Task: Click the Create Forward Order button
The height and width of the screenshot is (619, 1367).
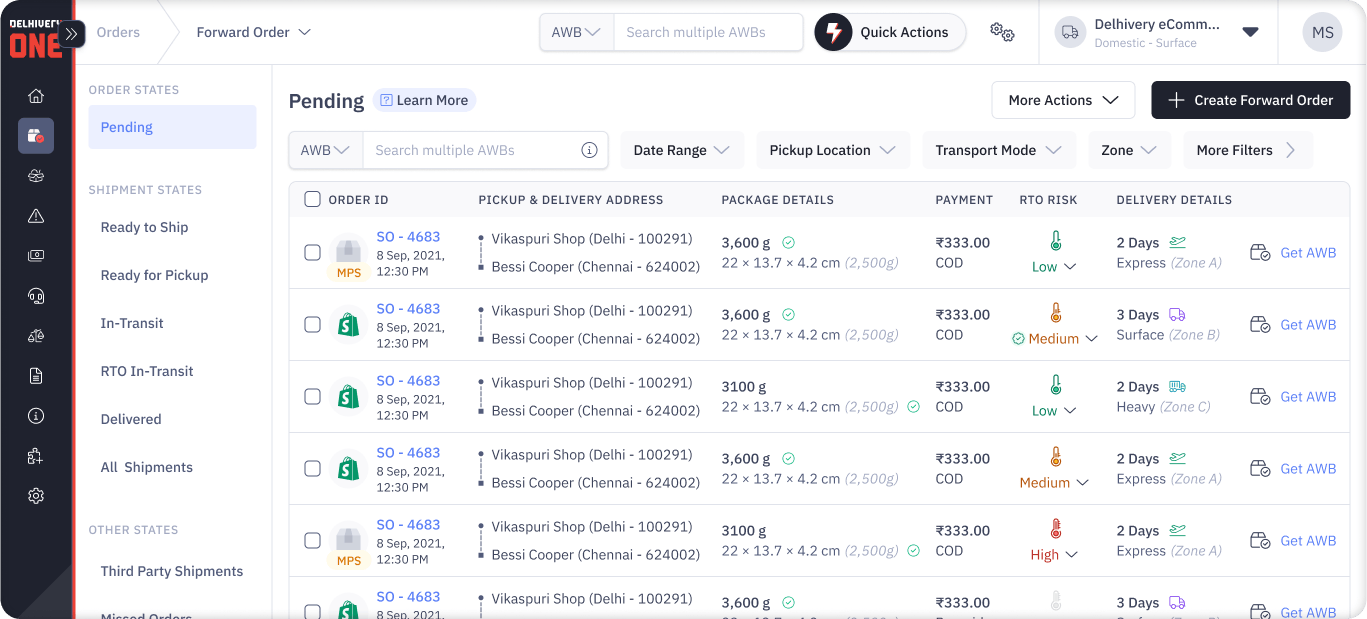Action: pyautogui.click(x=1250, y=100)
